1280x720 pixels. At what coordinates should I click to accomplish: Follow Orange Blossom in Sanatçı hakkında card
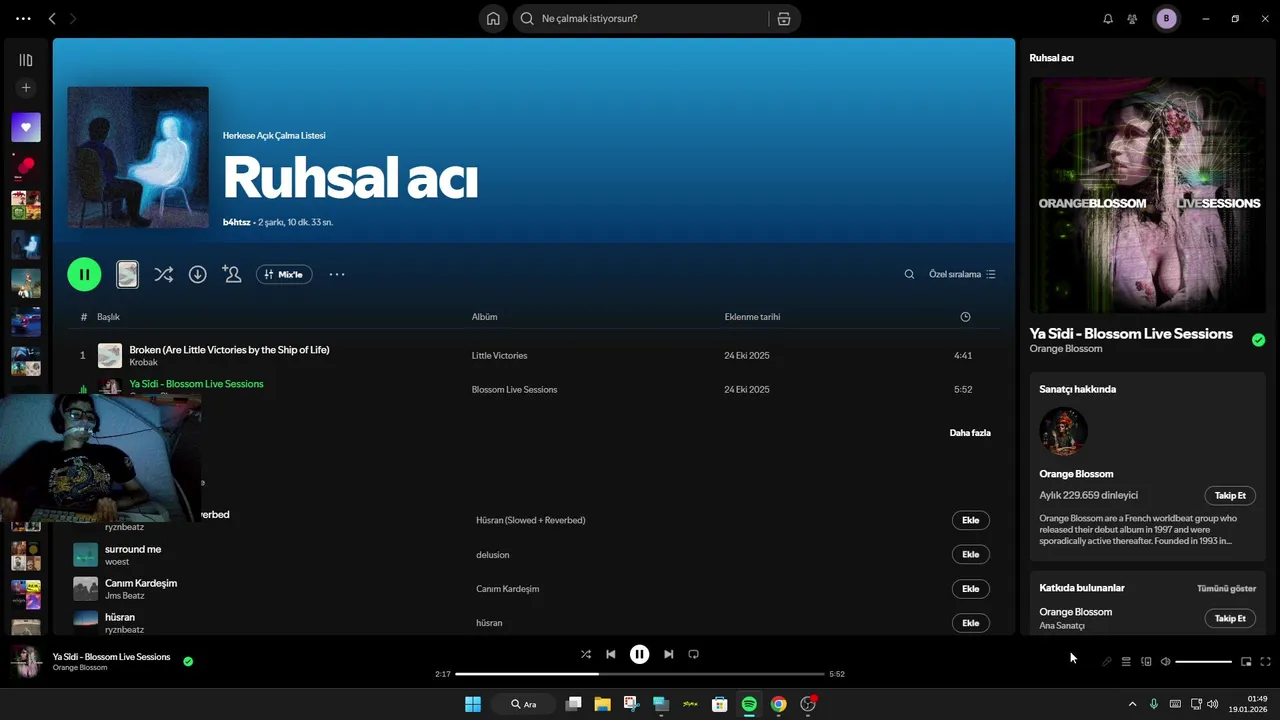click(x=1230, y=496)
